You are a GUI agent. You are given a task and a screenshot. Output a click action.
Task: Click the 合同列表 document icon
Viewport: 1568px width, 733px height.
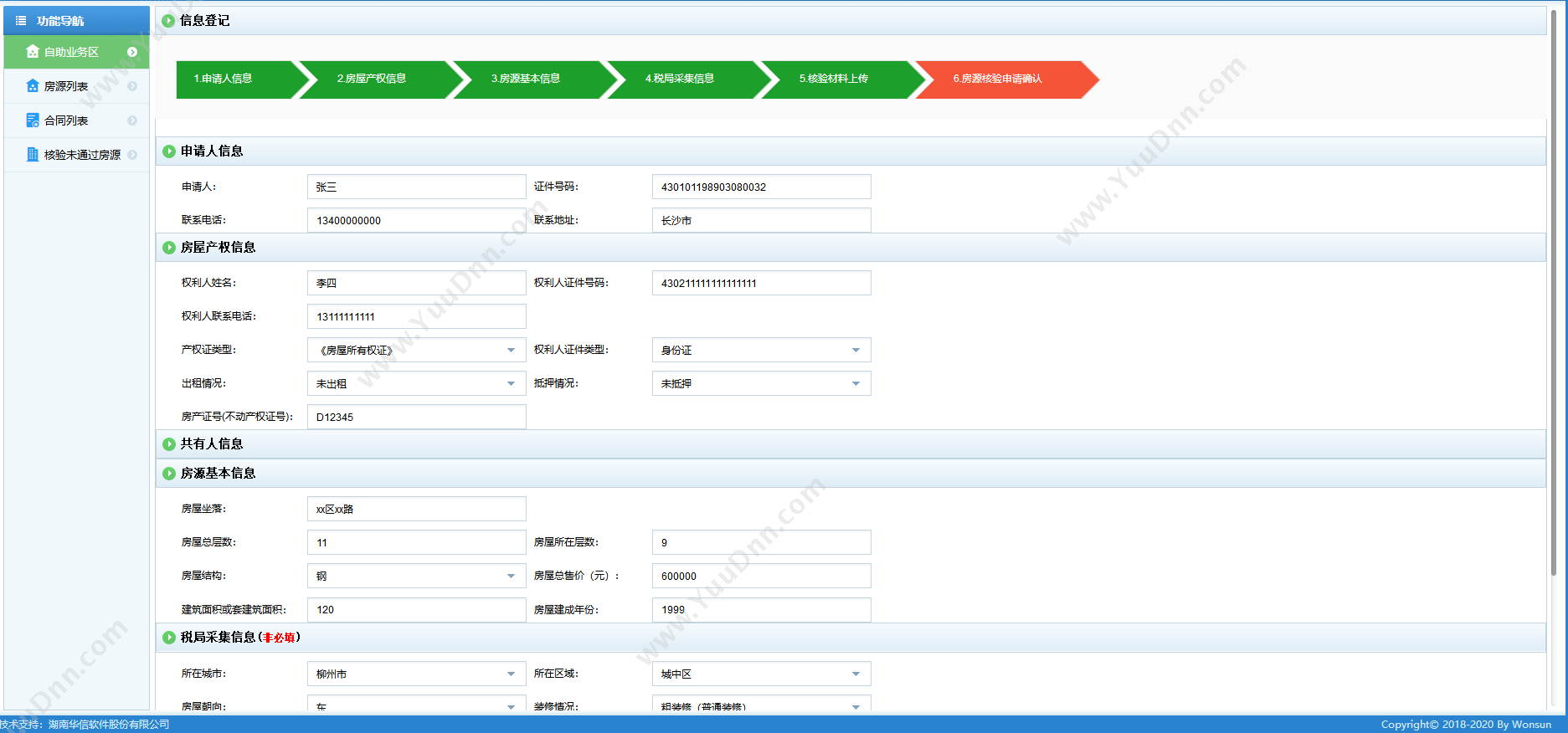(33, 120)
